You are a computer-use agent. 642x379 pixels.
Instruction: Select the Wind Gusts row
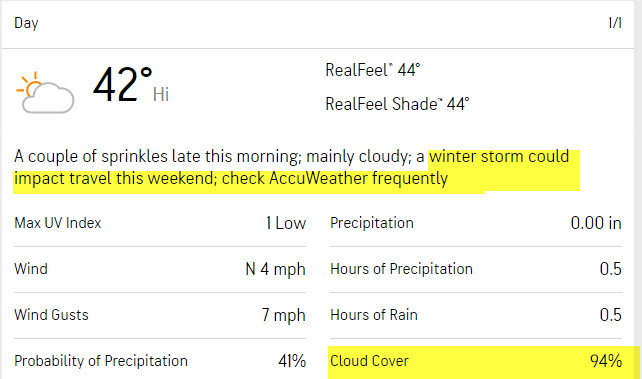[x=160, y=315]
